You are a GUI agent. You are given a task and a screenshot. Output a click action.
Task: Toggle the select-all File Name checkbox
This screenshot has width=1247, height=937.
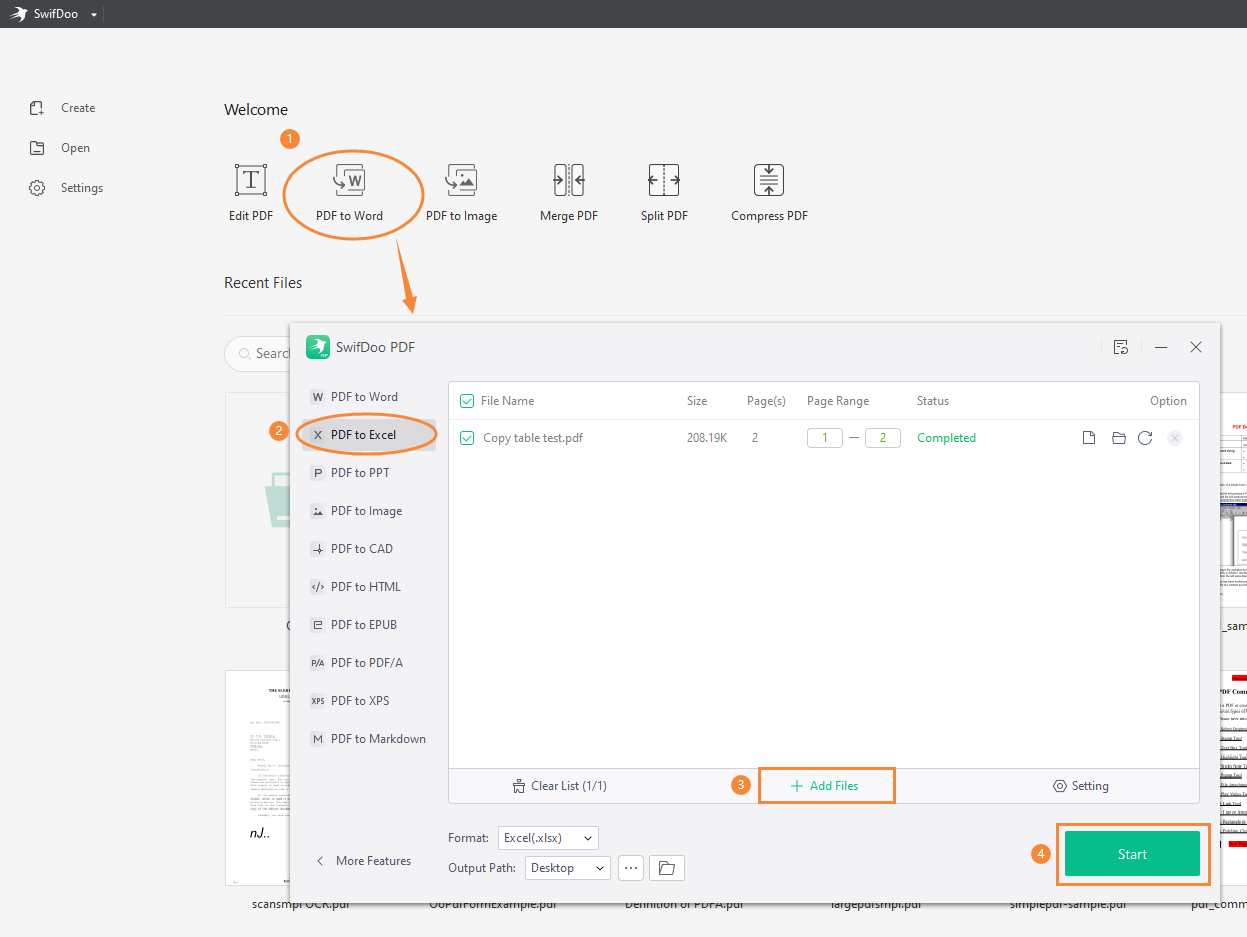(x=467, y=401)
